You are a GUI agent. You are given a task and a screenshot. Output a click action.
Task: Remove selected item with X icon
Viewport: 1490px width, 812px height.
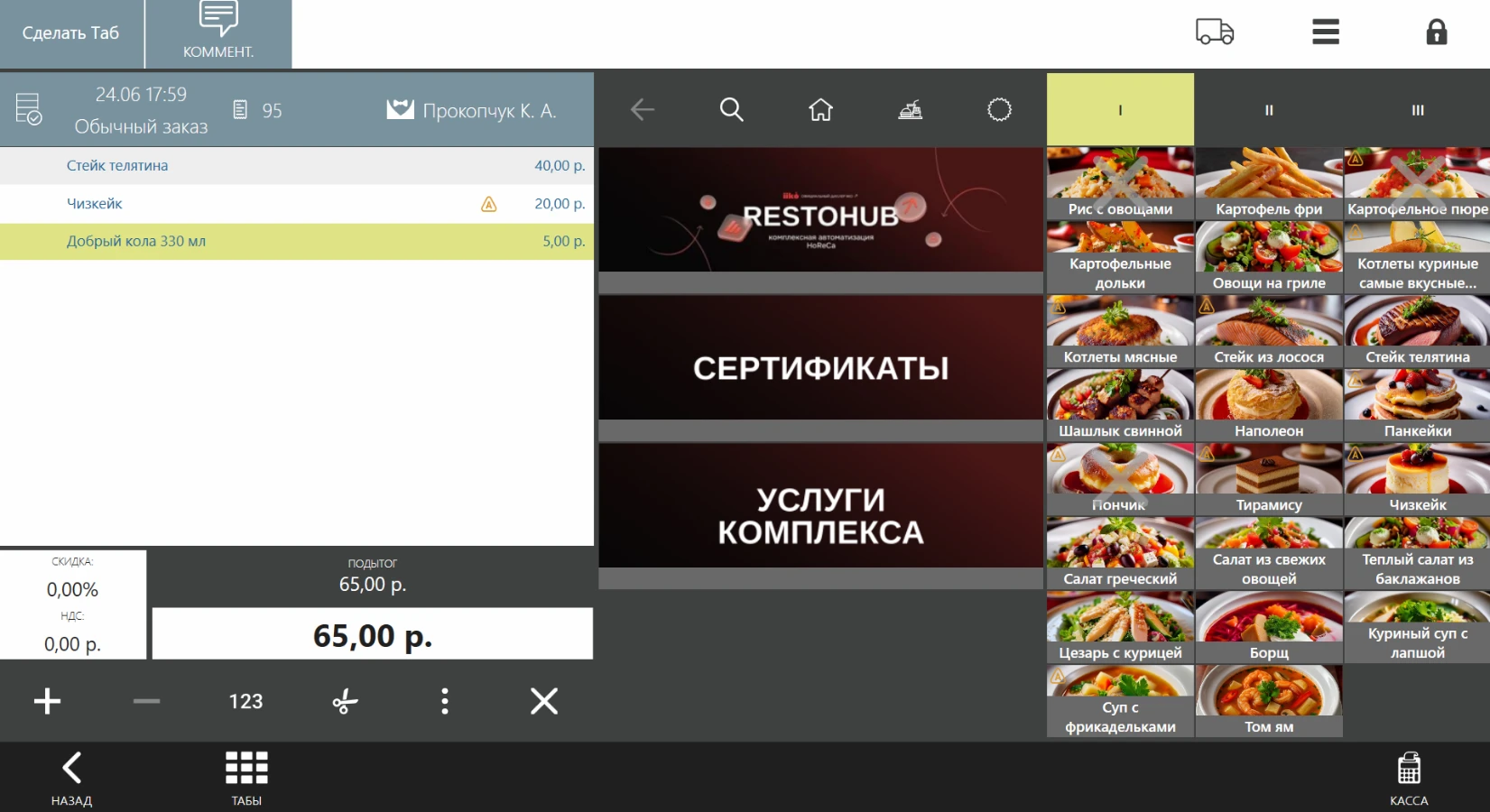544,701
